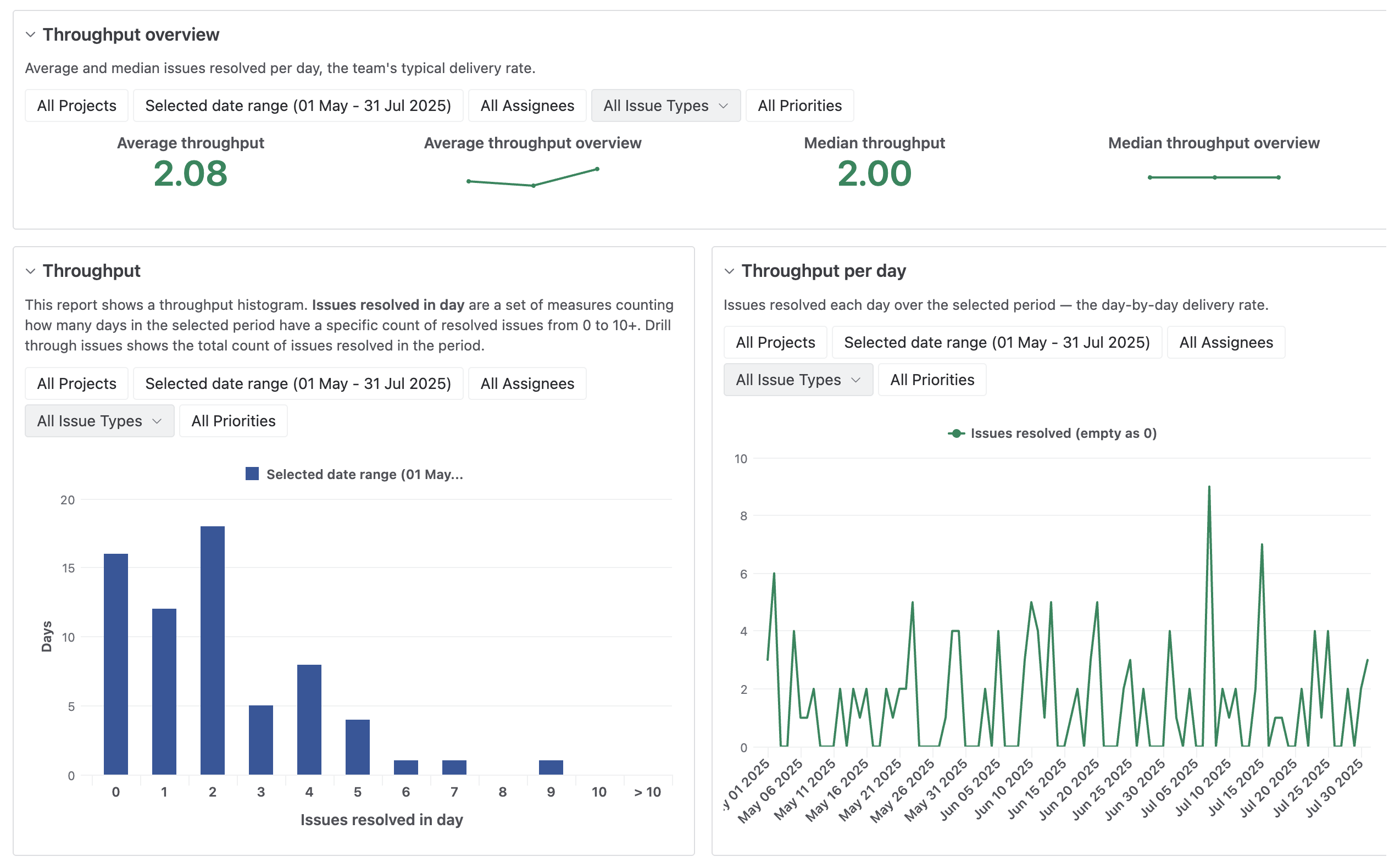Click All Priorities filter in Throughput per day
Screen dimensions: 1389x868
pos(932,380)
